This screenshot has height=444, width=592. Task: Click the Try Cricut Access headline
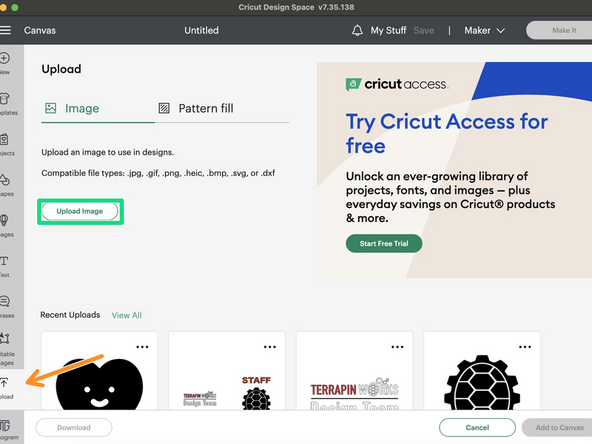click(x=447, y=133)
